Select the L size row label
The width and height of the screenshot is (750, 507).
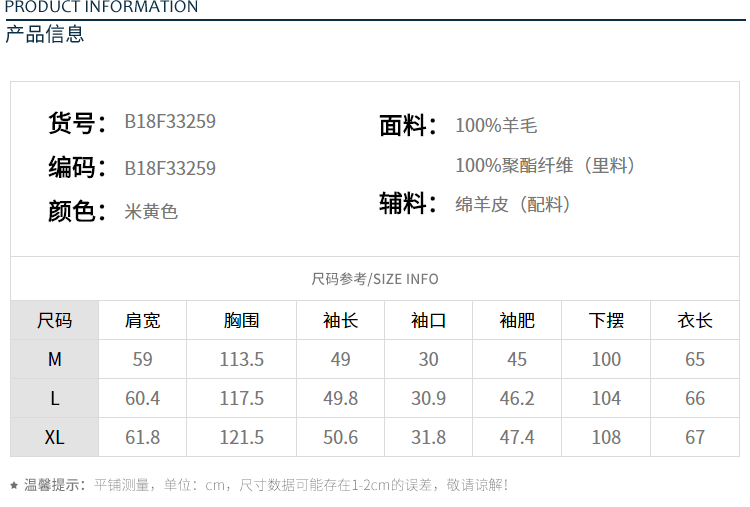pos(55,398)
